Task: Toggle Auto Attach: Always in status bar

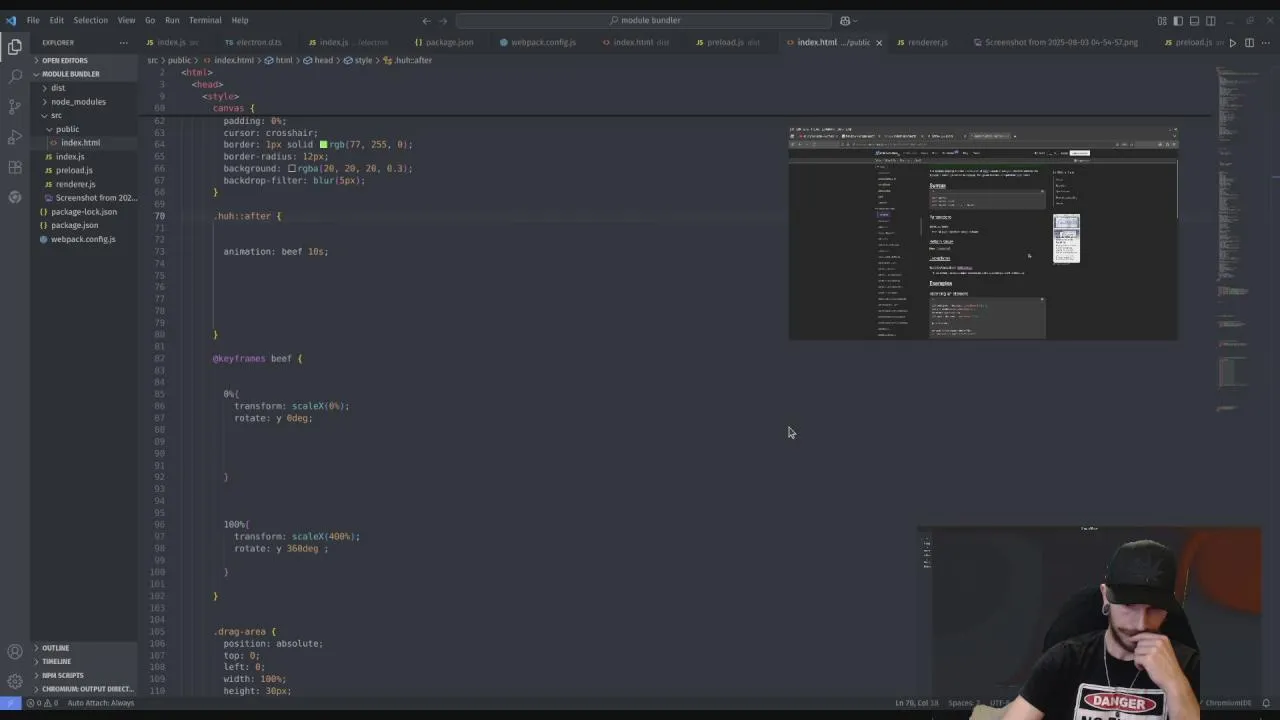Action: click(100, 703)
